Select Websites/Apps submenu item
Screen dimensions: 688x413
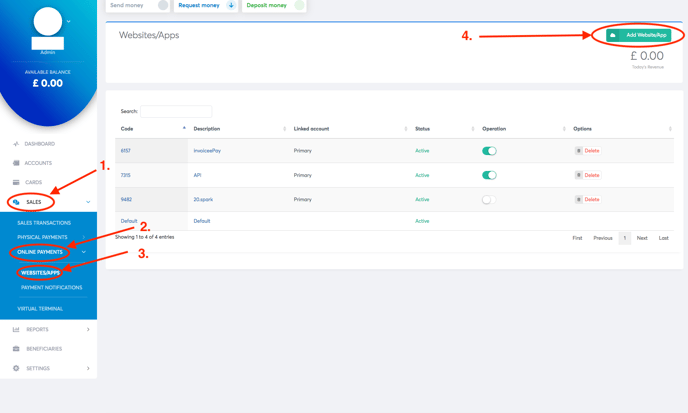(40, 273)
